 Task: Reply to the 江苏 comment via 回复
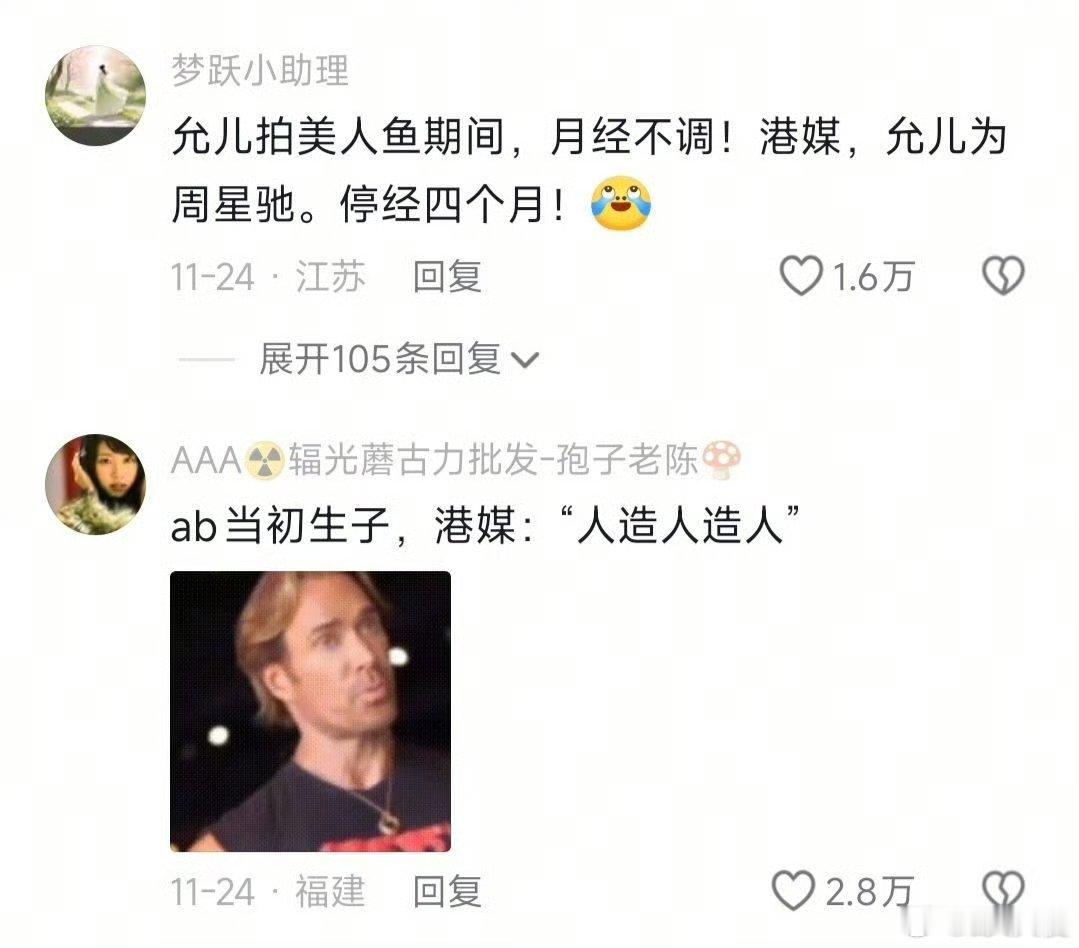pyautogui.click(x=447, y=277)
